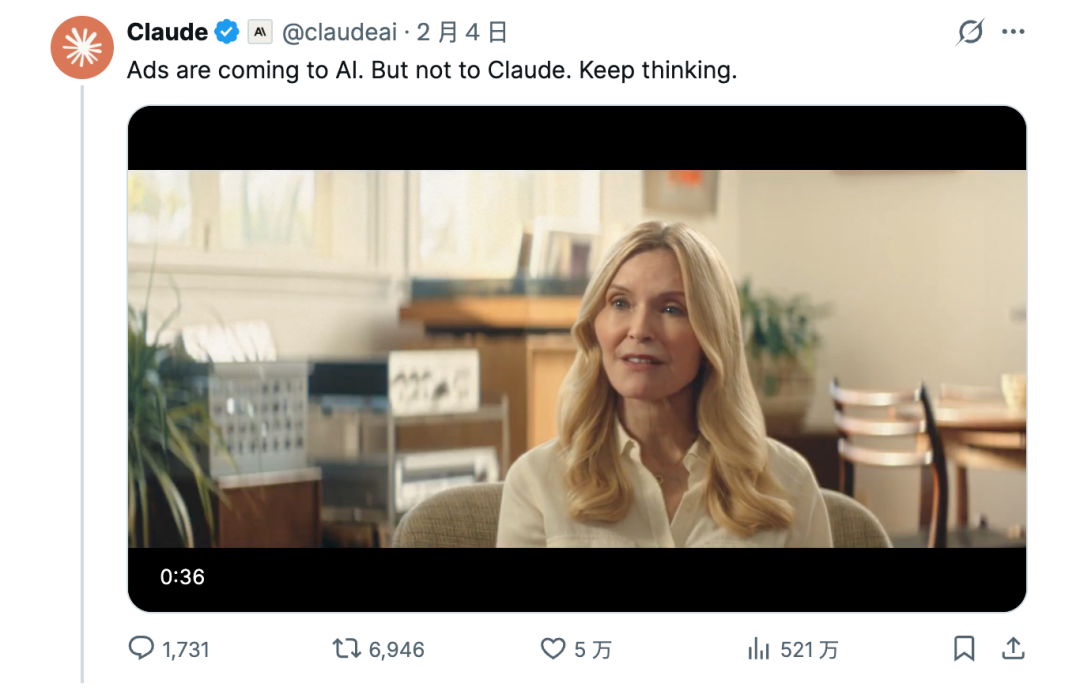
Task: Play the video of the blonde woman
Action: coord(577,358)
